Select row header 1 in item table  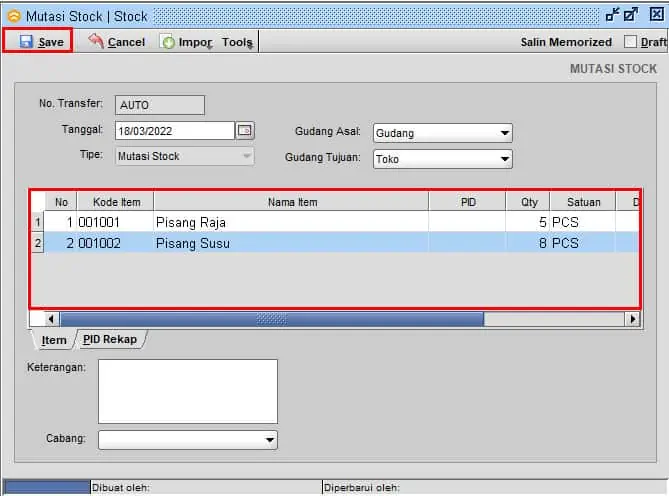(38, 222)
